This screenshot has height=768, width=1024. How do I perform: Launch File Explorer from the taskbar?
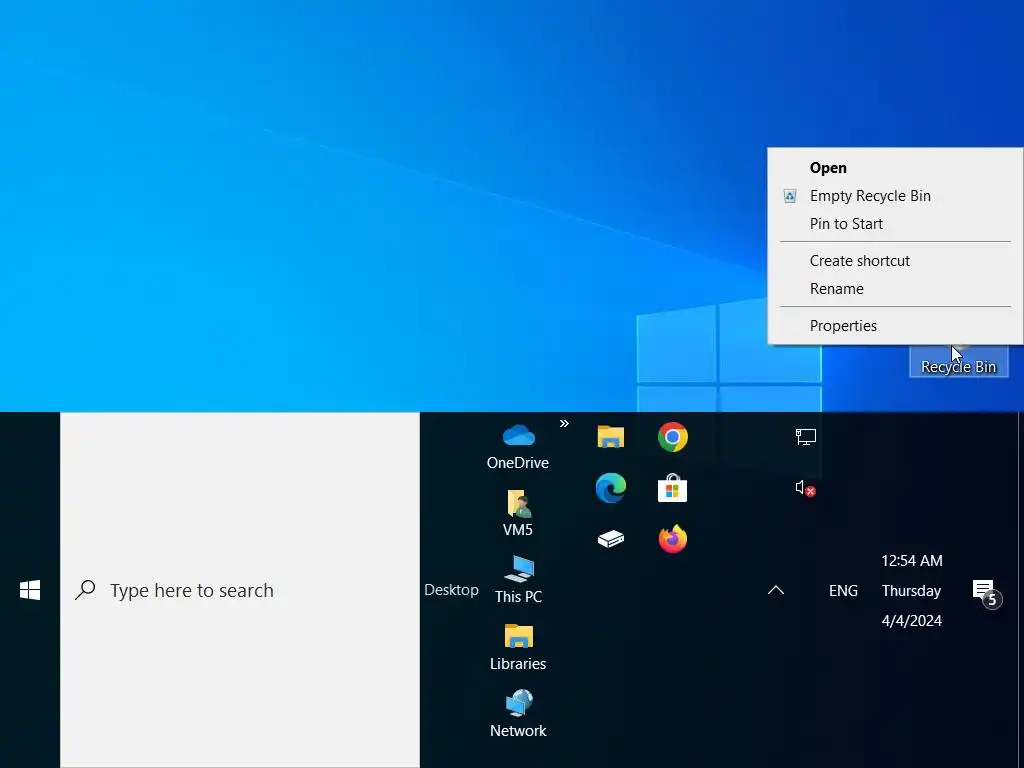[x=611, y=437]
